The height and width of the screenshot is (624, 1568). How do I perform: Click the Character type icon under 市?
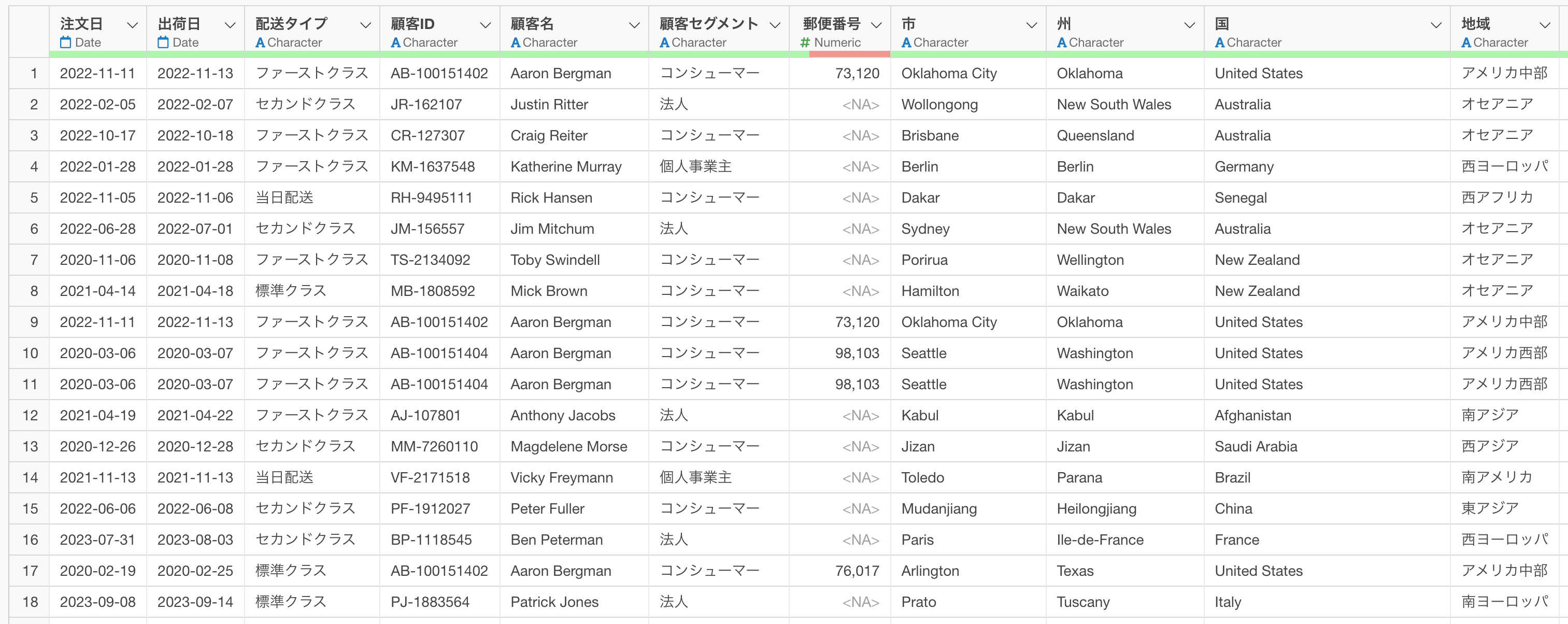pos(906,42)
